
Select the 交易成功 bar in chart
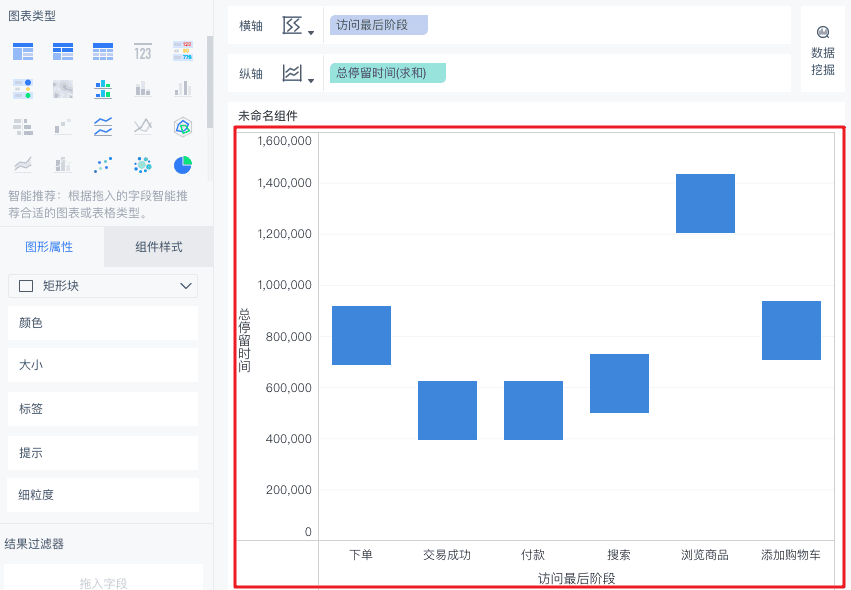[x=447, y=410]
